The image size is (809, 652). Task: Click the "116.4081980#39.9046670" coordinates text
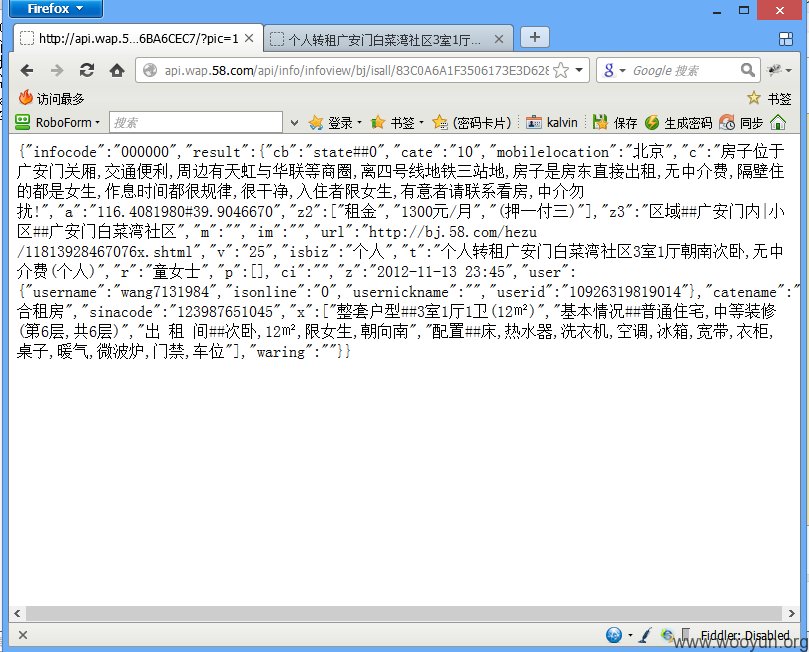pos(185,211)
